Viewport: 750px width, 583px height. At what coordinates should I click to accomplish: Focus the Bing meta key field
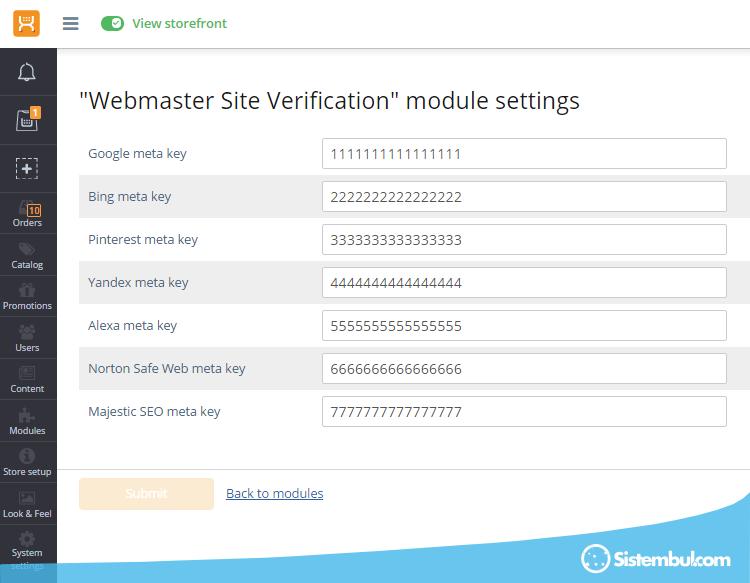(524, 197)
